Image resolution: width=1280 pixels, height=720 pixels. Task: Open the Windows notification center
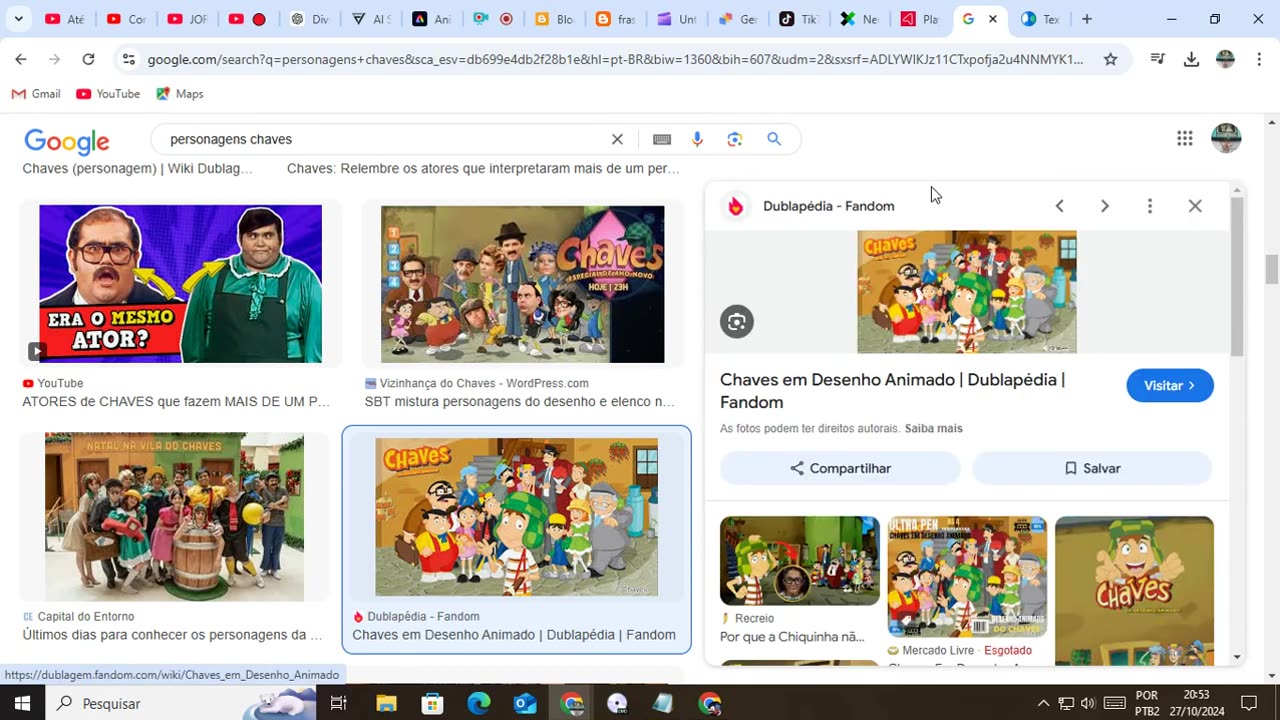pyautogui.click(x=1249, y=703)
